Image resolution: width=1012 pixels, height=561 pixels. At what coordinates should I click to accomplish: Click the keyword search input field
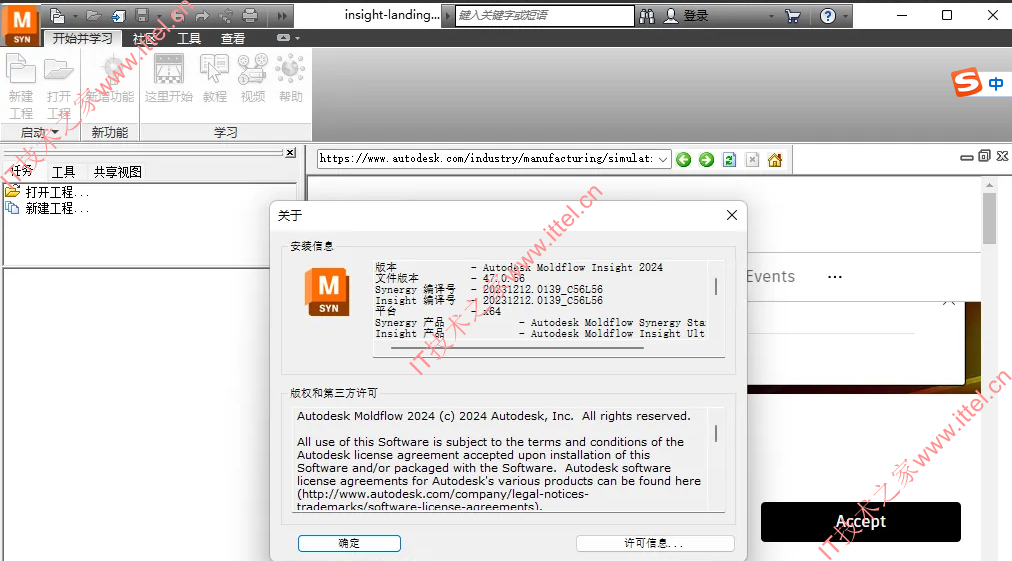[x=545, y=15]
